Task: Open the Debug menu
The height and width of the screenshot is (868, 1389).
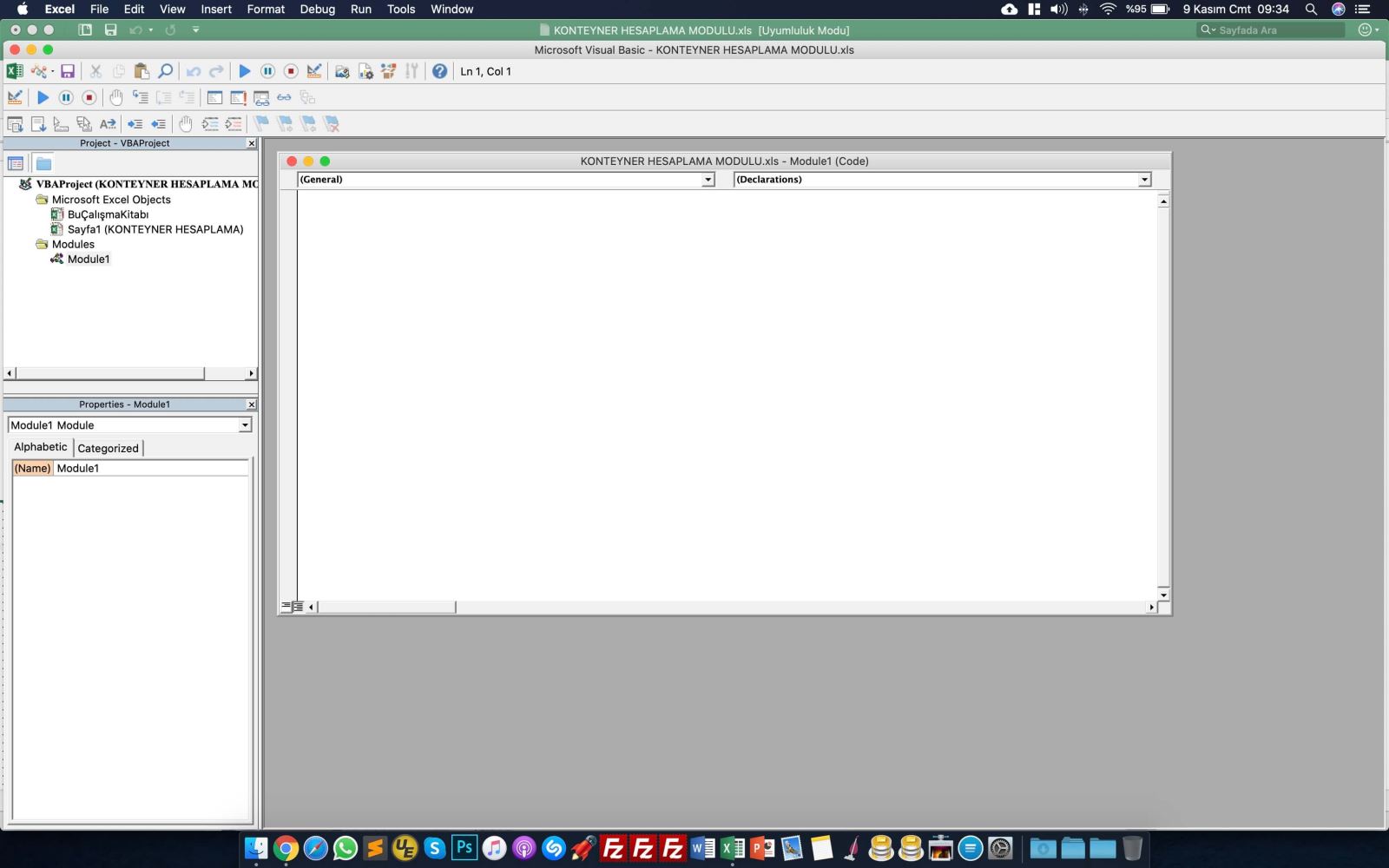Action: click(317, 9)
